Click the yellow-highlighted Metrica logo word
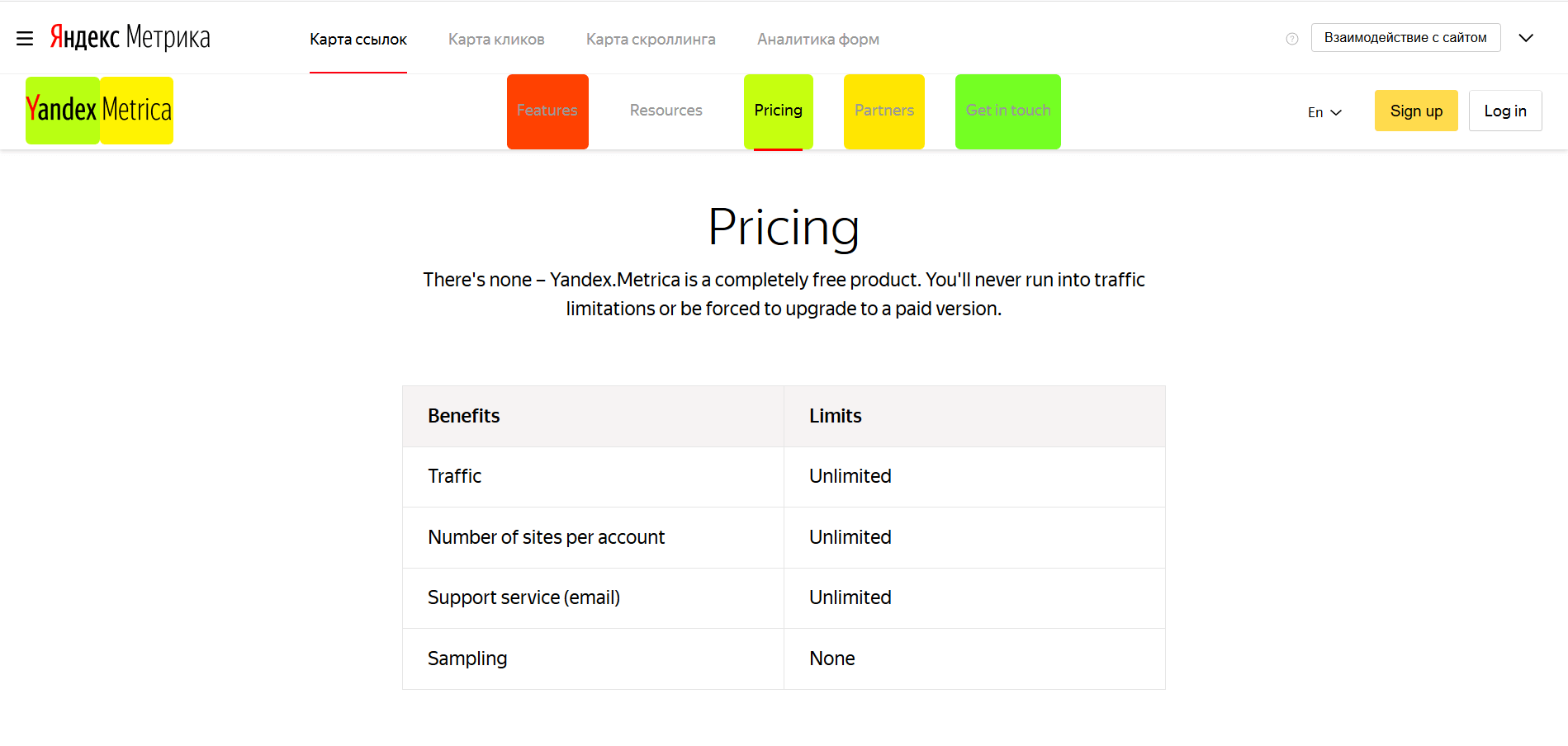 [x=137, y=111]
